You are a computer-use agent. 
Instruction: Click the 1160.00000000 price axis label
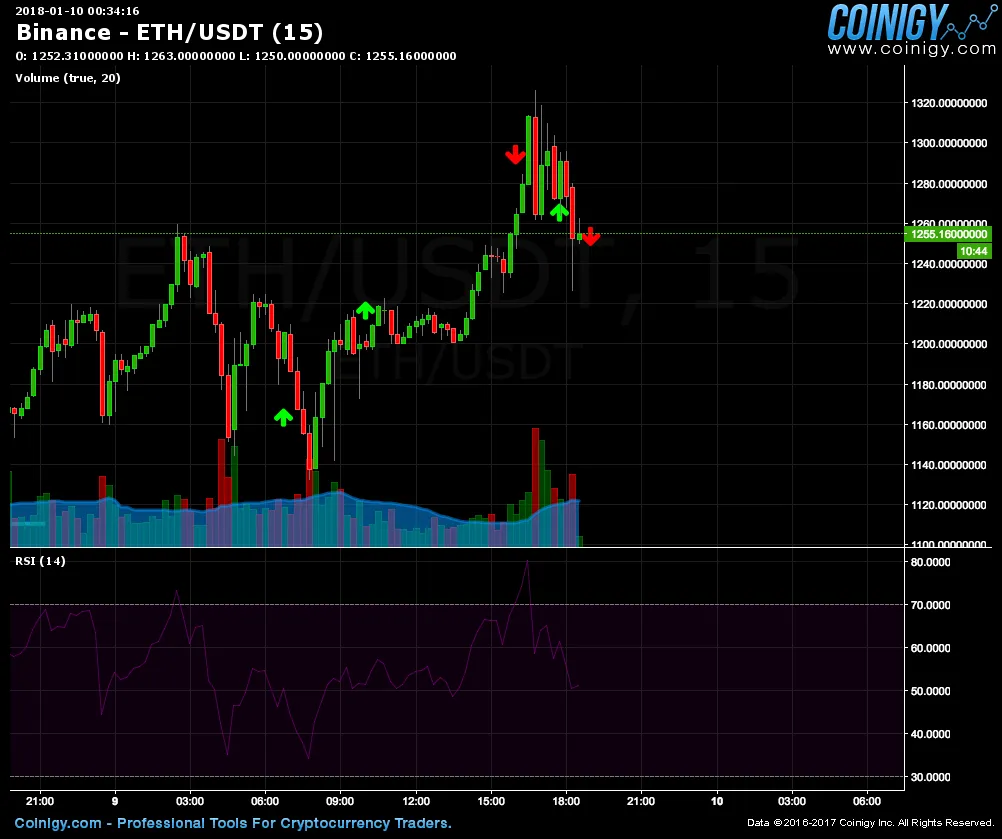tap(949, 425)
